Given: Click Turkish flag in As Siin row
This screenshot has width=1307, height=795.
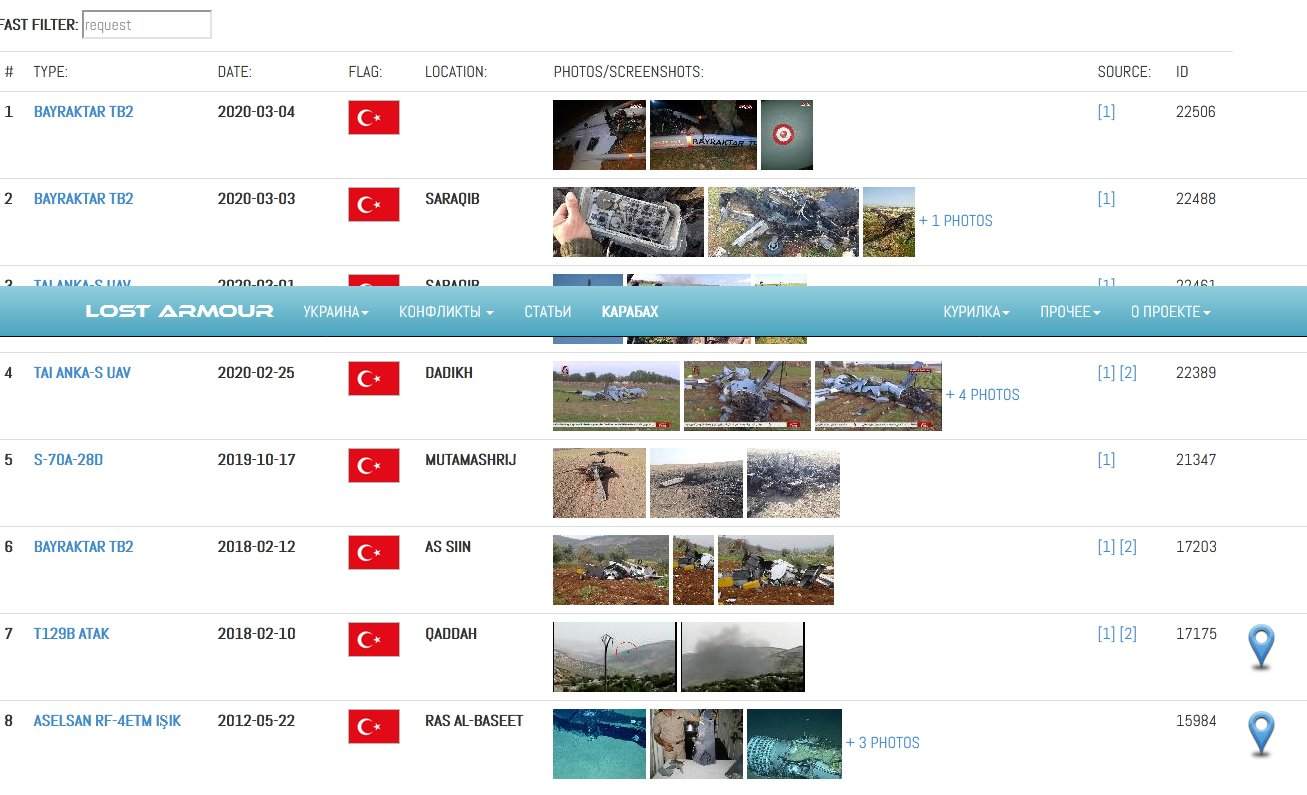Looking at the screenshot, I should pos(374,552).
